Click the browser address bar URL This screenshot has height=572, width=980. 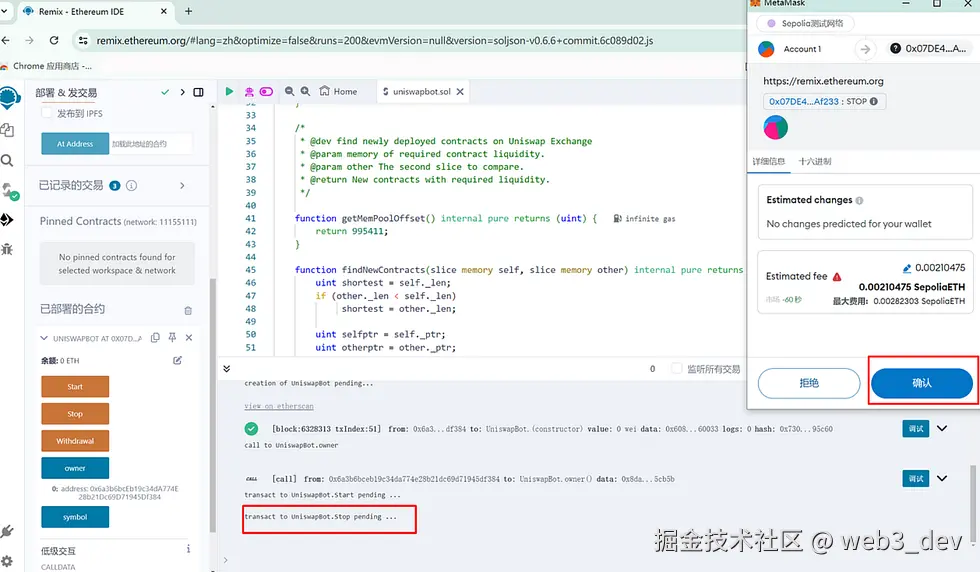click(375, 41)
